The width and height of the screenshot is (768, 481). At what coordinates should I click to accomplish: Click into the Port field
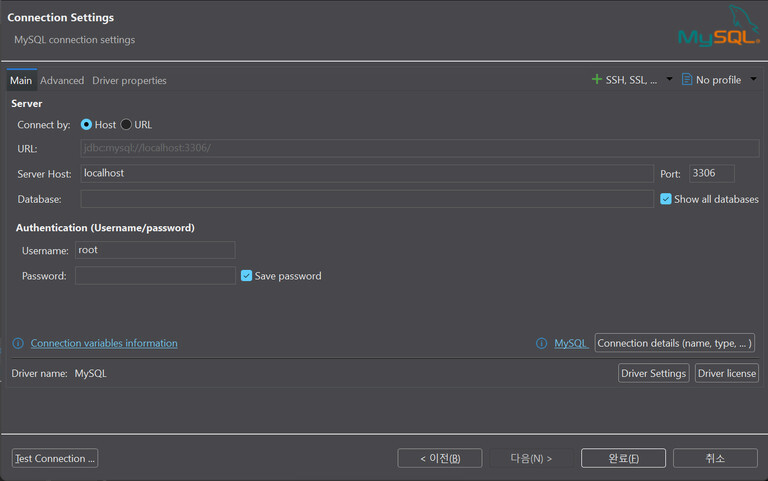click(712, 173)
